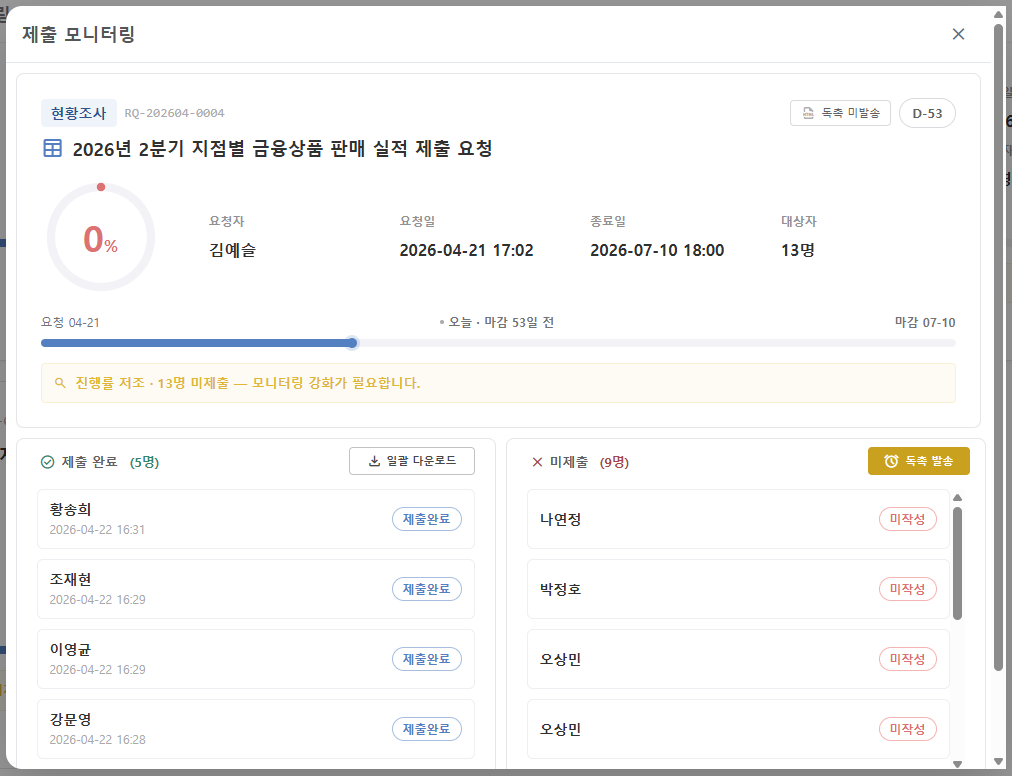Click the end date 2026-07-10 18:00
Viewport: 1012px width, 776px height.
tap(657, 250)
